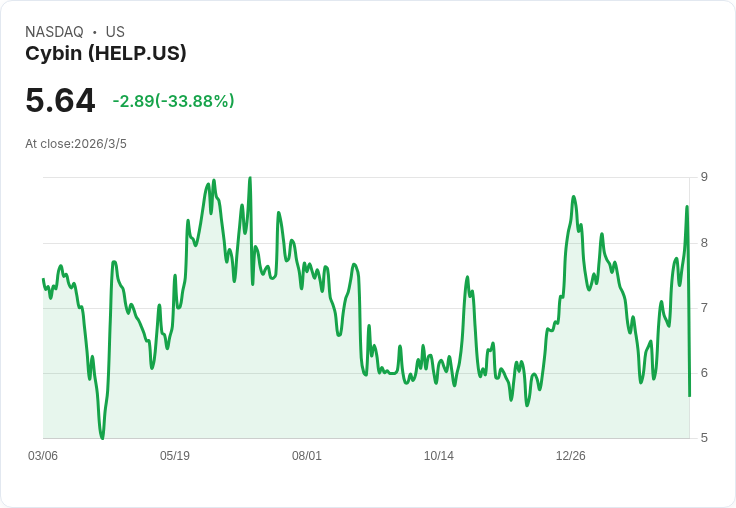
Task: Select the 05/19 date on time axis
Action: [x=175, y=456]
